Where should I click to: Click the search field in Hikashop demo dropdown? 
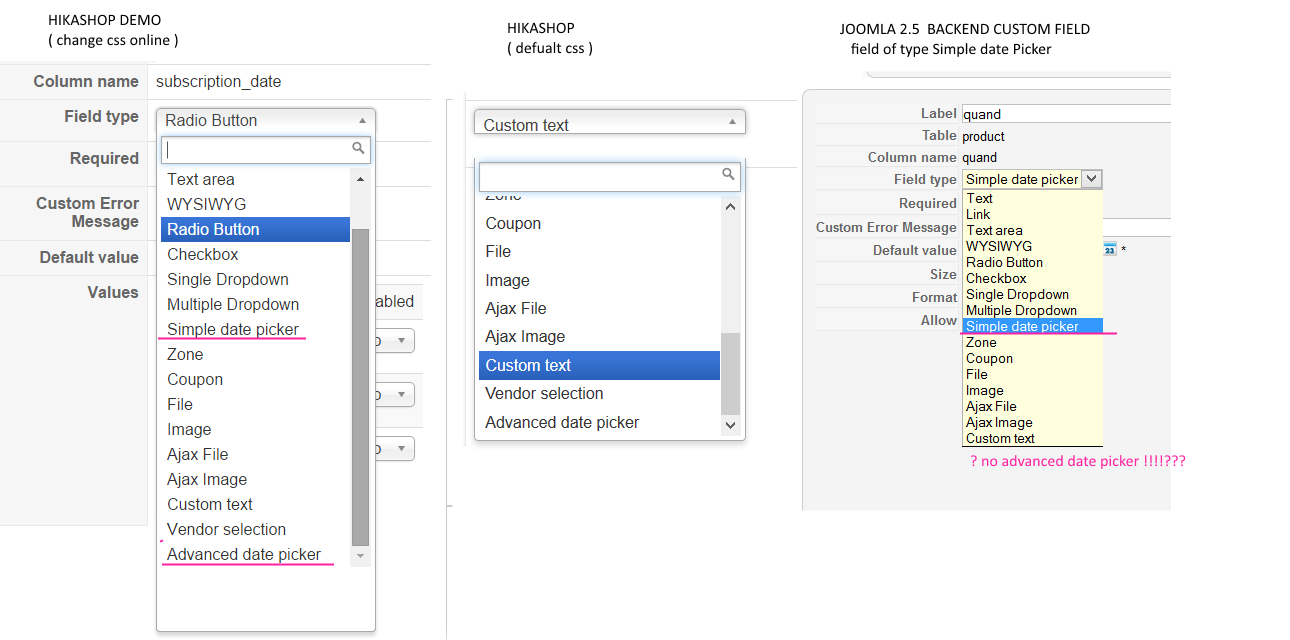(x=266, y=150)
